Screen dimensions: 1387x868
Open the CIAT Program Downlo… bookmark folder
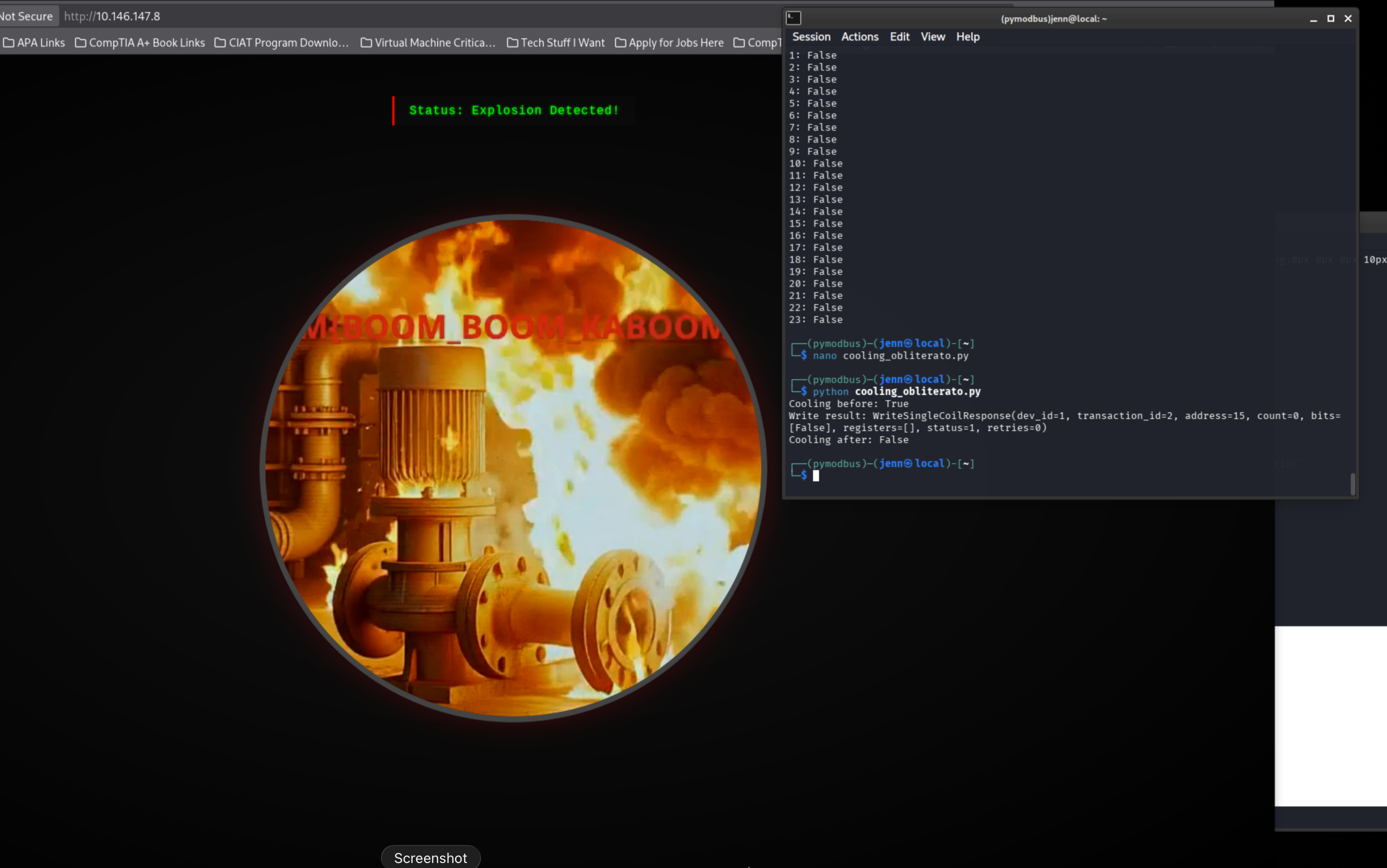(x=282, y=43)
